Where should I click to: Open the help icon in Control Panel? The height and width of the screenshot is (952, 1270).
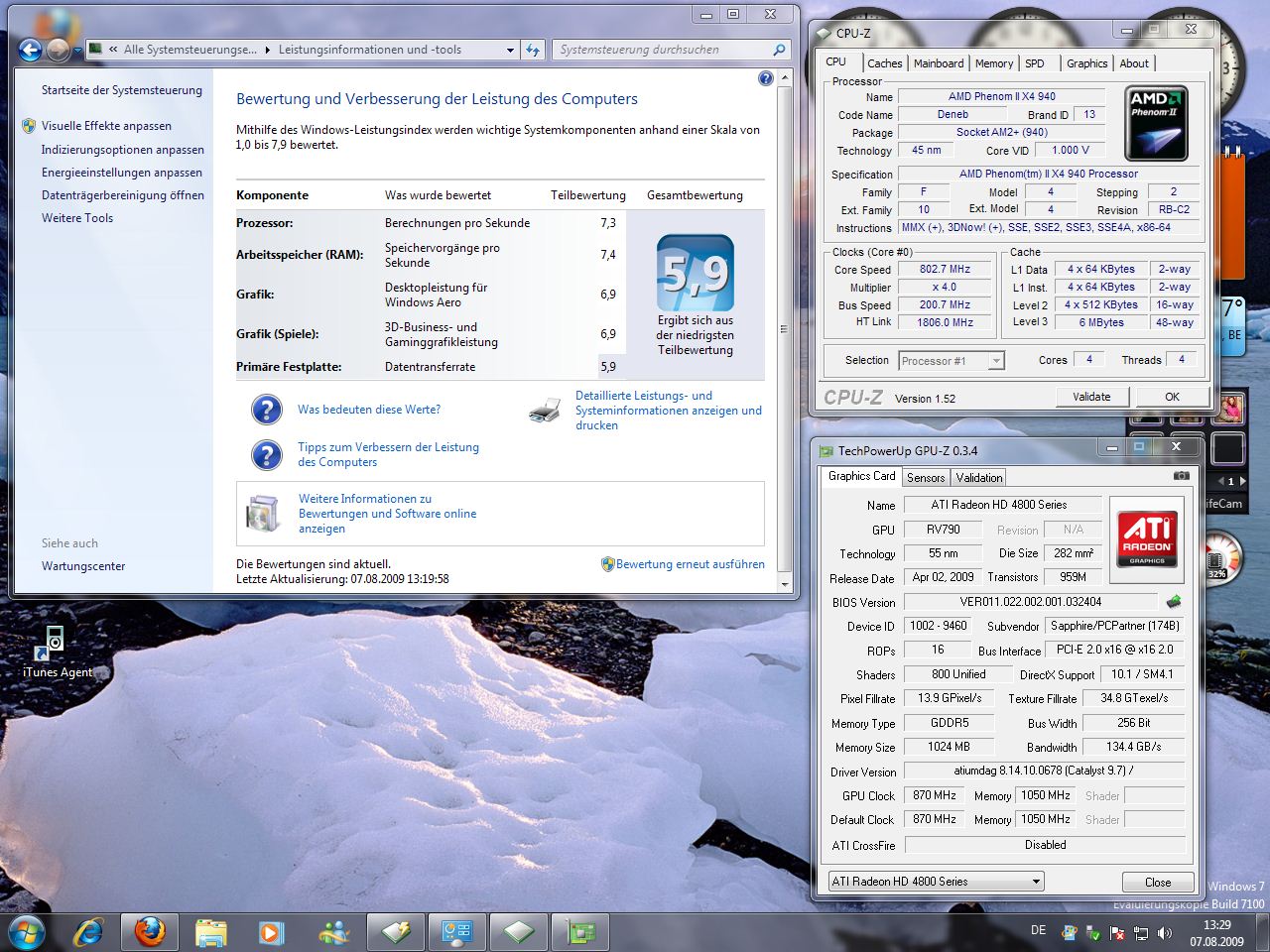click(765, 78)
